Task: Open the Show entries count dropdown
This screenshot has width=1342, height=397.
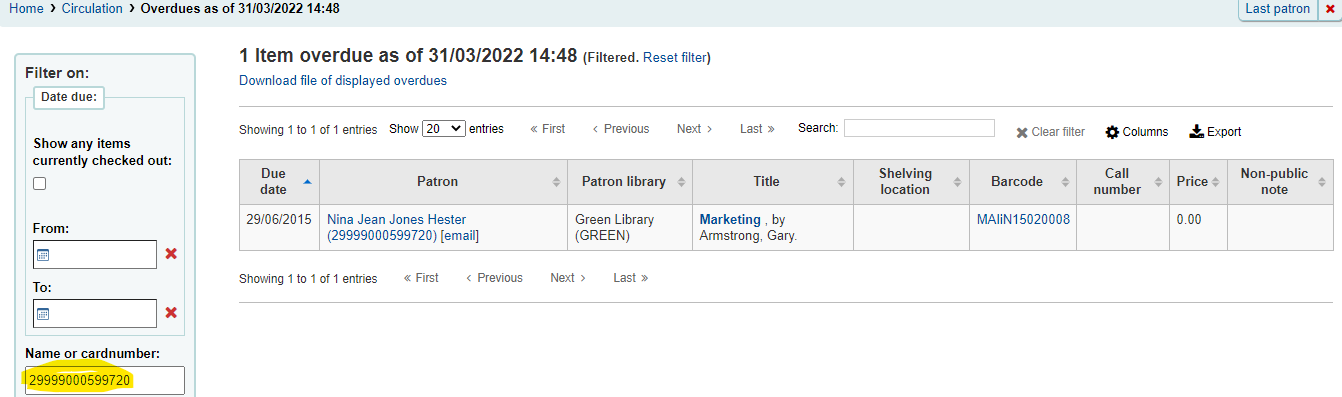Action: [444, 129]
